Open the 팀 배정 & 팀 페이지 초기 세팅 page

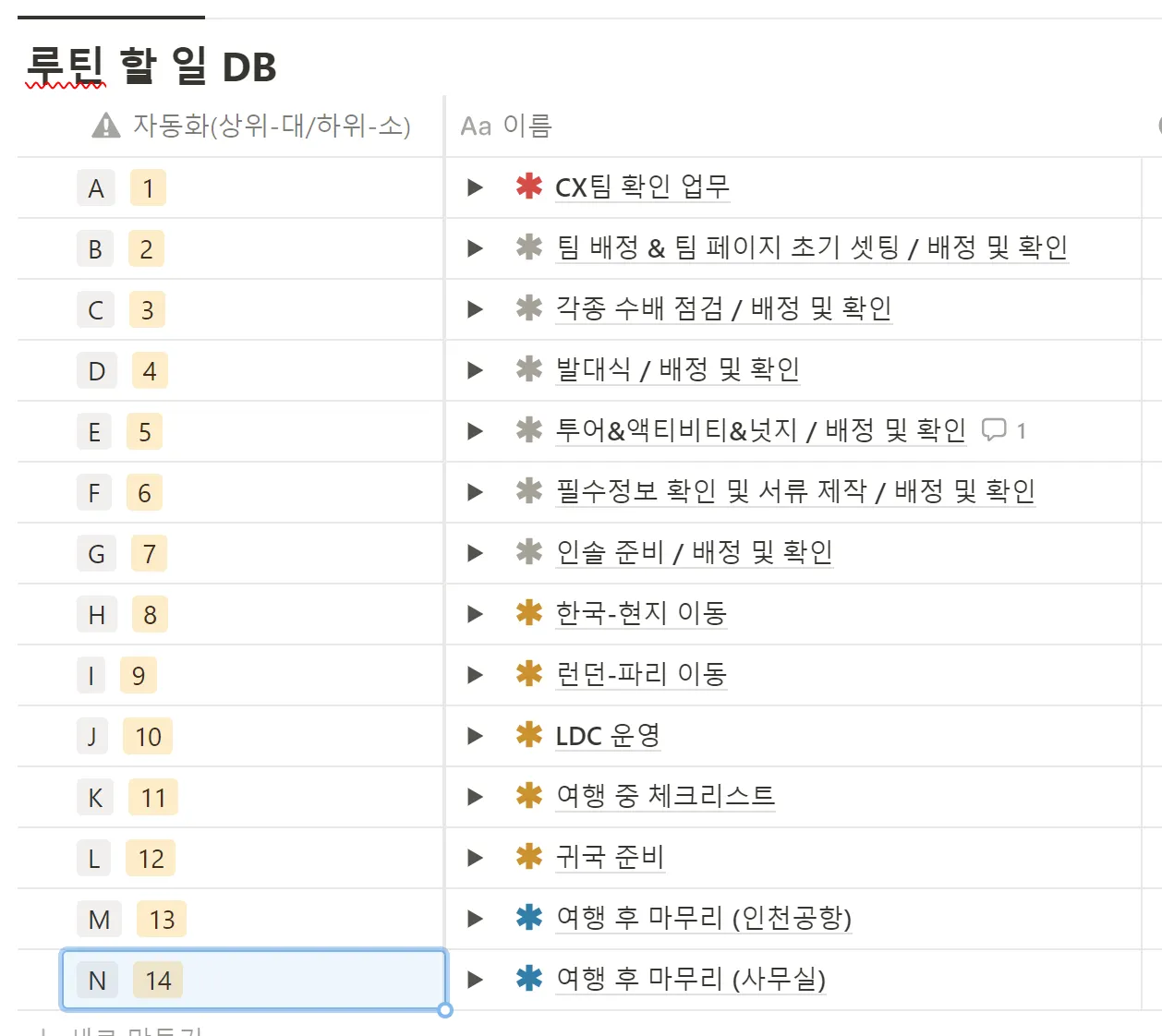[811, 247]
